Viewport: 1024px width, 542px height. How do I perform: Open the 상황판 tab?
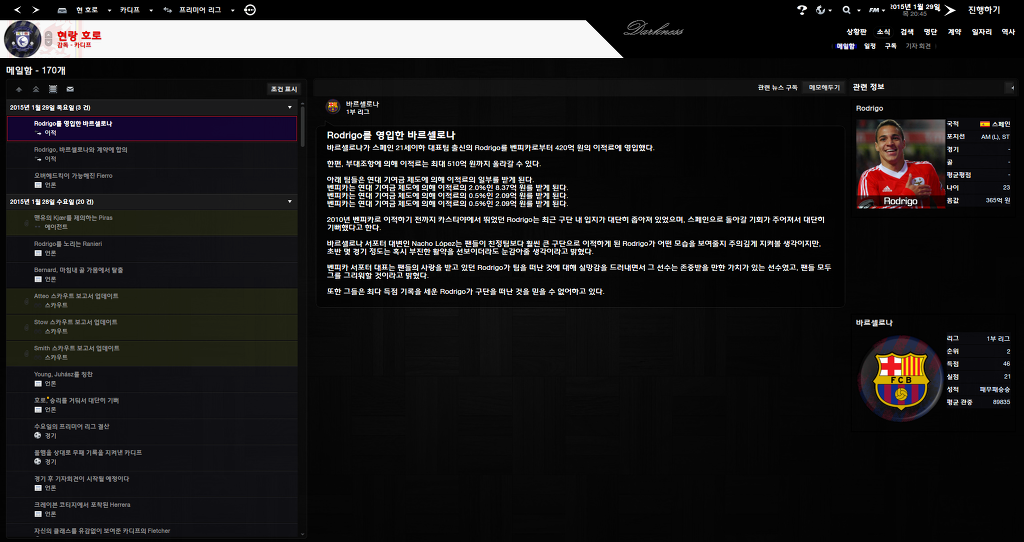[856, 31]
